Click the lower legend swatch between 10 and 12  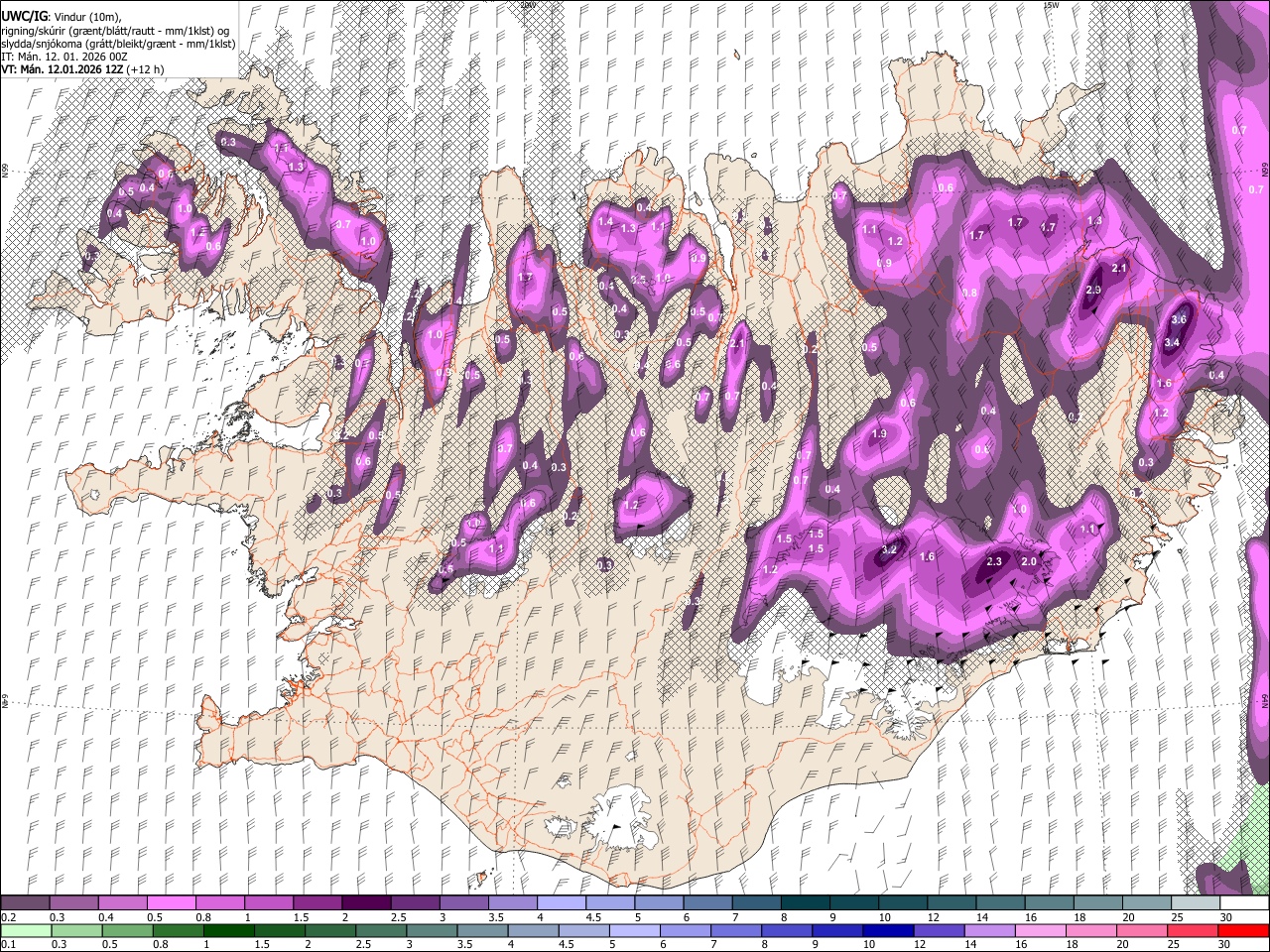pos(889,930)
